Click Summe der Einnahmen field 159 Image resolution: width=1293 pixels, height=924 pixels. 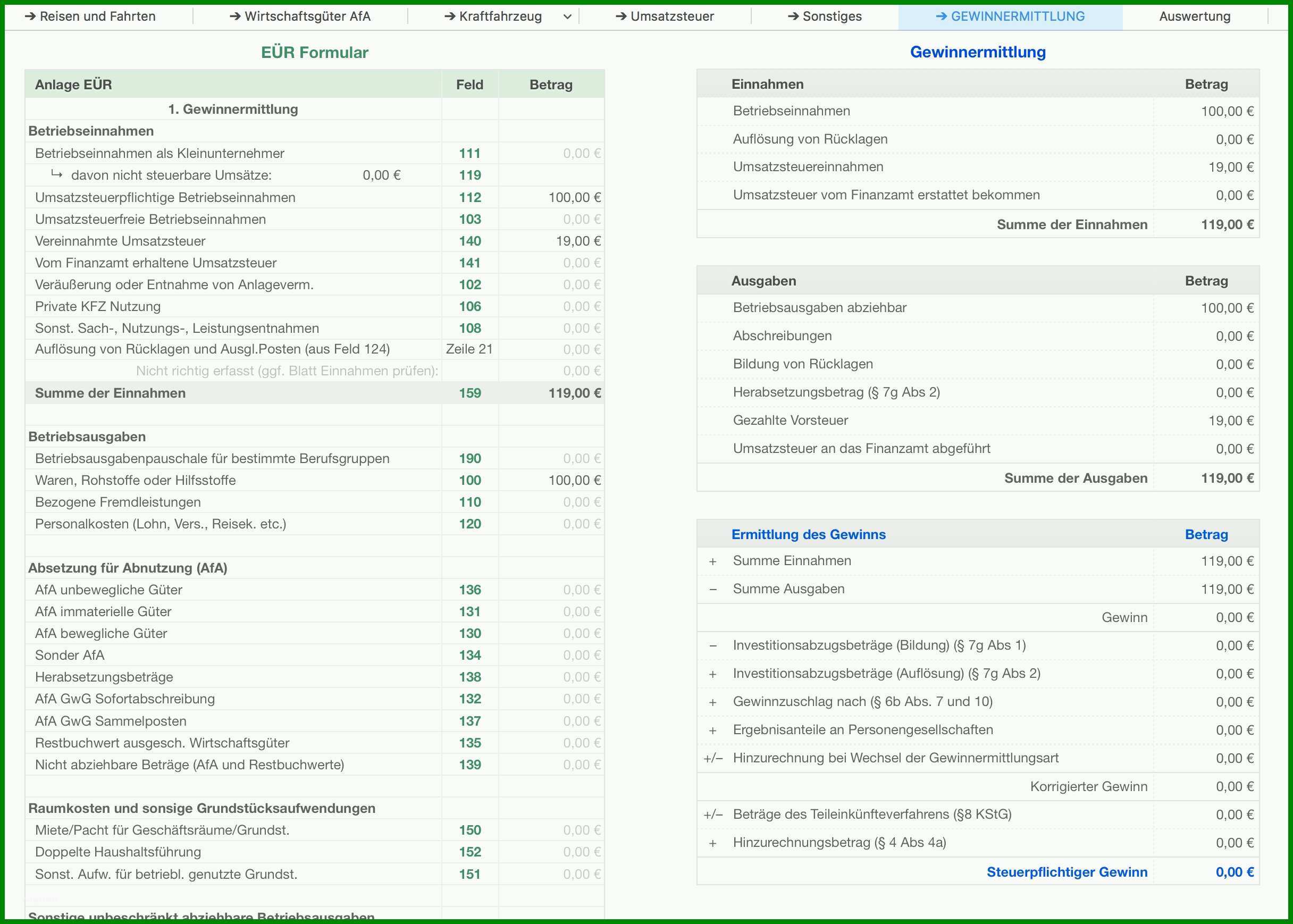470,393
